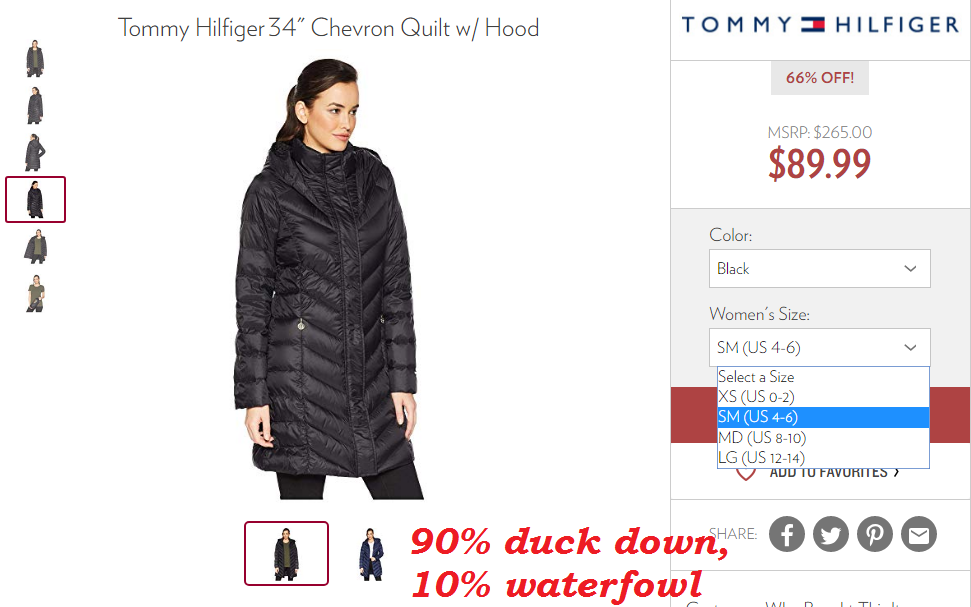Image resolution: width=971 pixels, height=607 pixels.
Task: View second side thumbnail of the coat
Action: pyautogui.click(x=35, y=105)
